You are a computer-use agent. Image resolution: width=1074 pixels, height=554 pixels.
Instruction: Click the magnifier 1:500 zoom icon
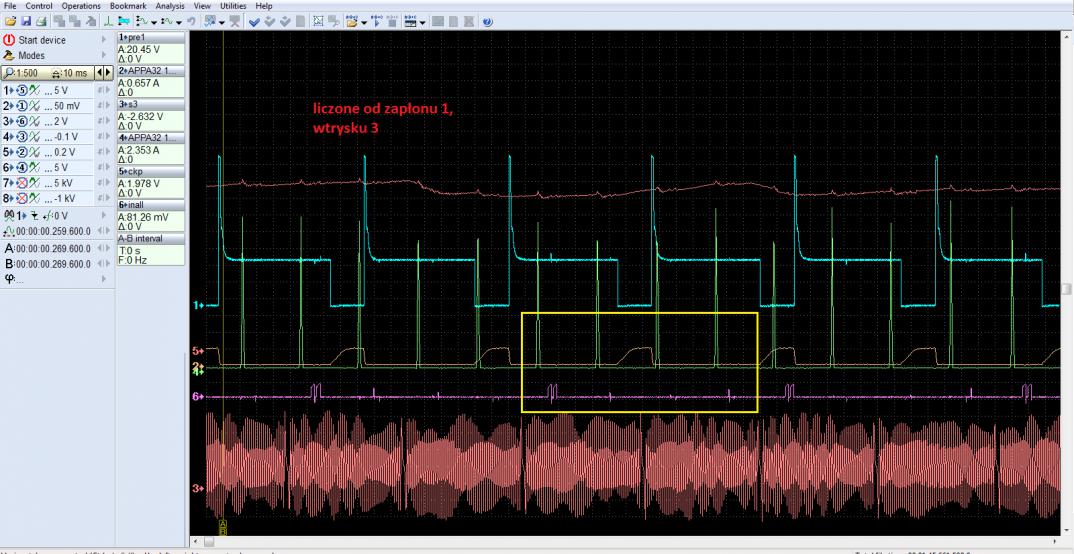click(x=9, y=73)
